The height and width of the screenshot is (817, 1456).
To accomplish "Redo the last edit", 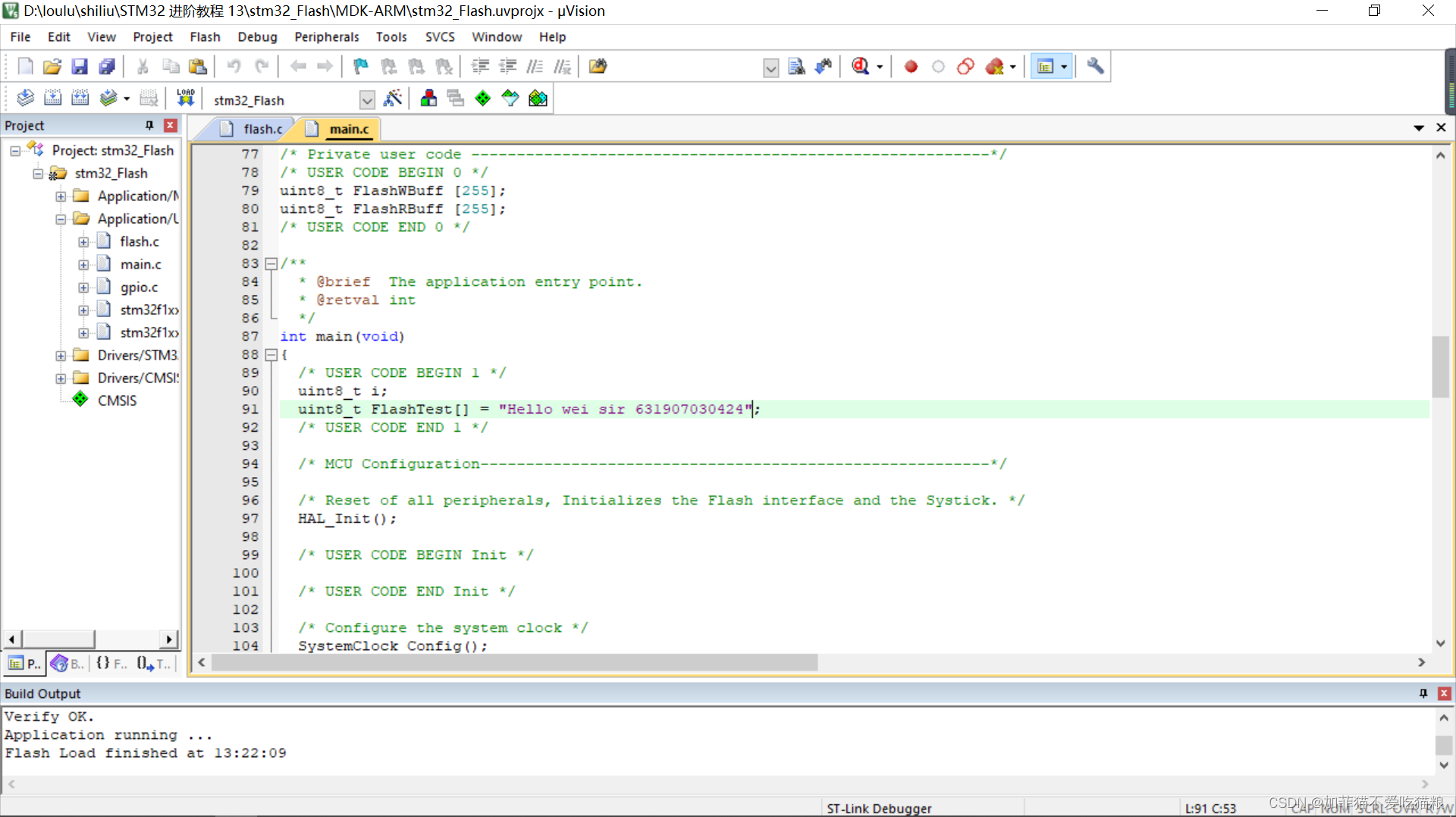I will click(262, 66).
